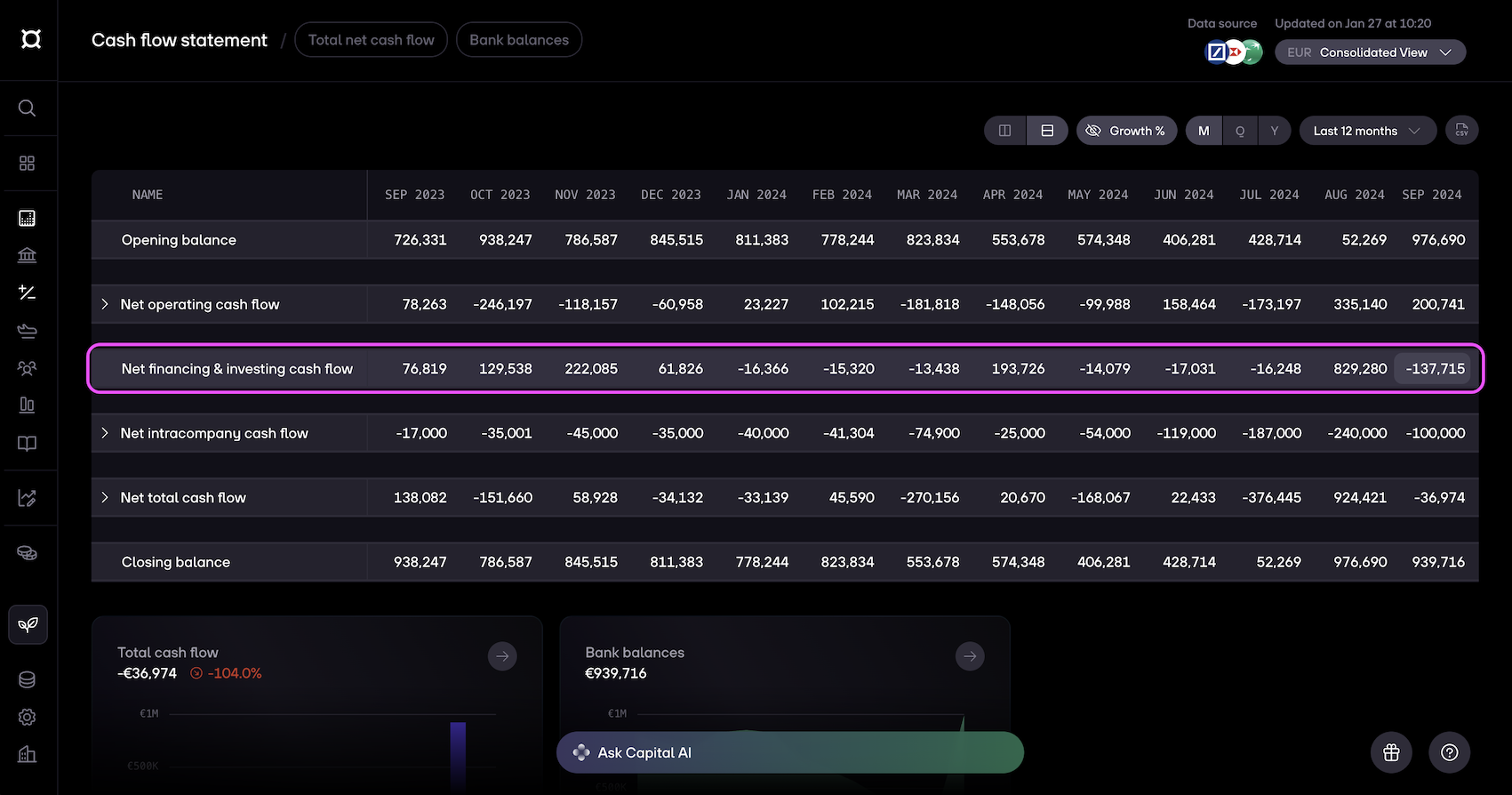
Task: Switch to Bank balances tab
Action: 519,40
